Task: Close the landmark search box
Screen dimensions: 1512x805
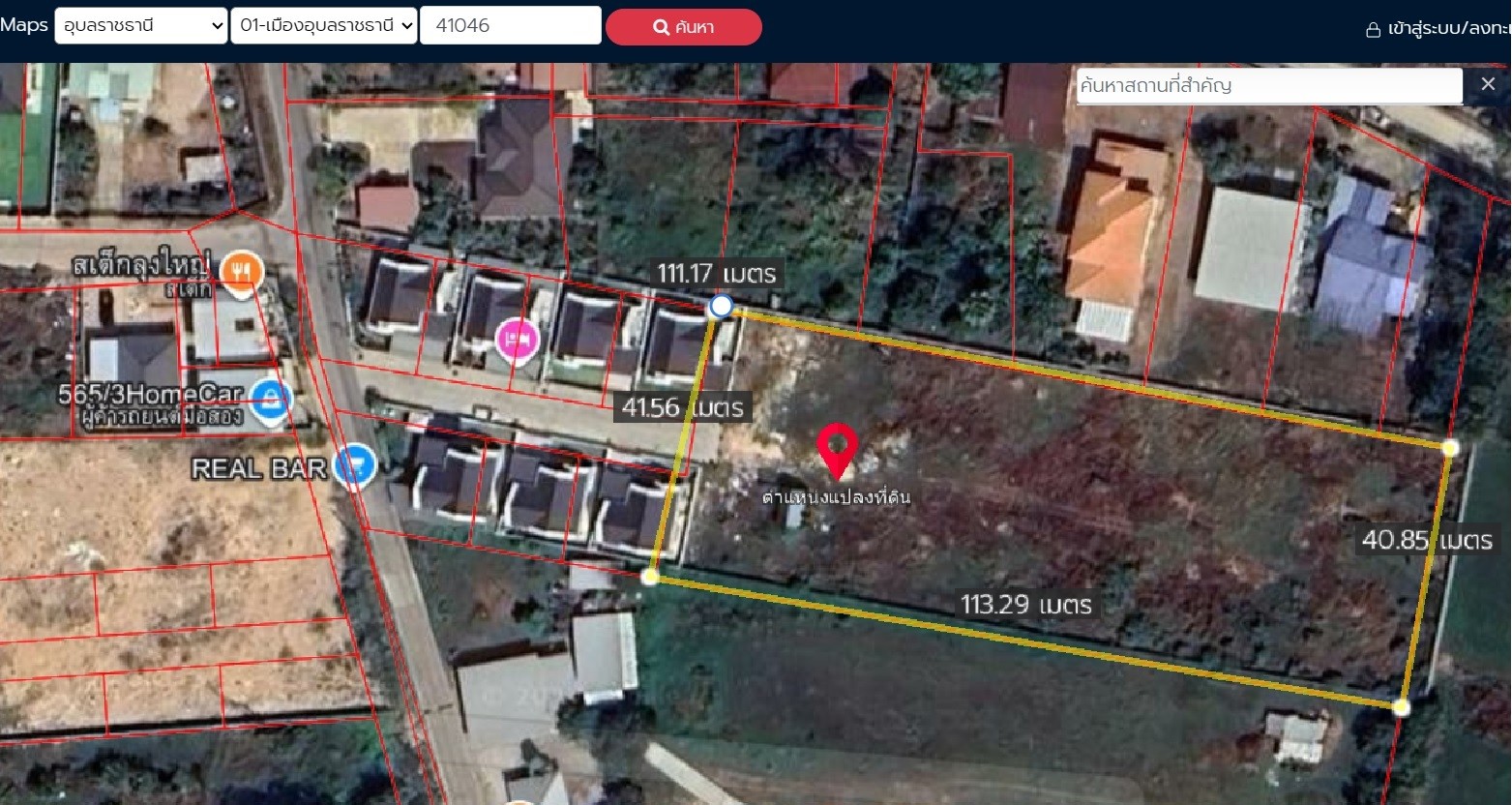Action: [x=1488, y=85]
